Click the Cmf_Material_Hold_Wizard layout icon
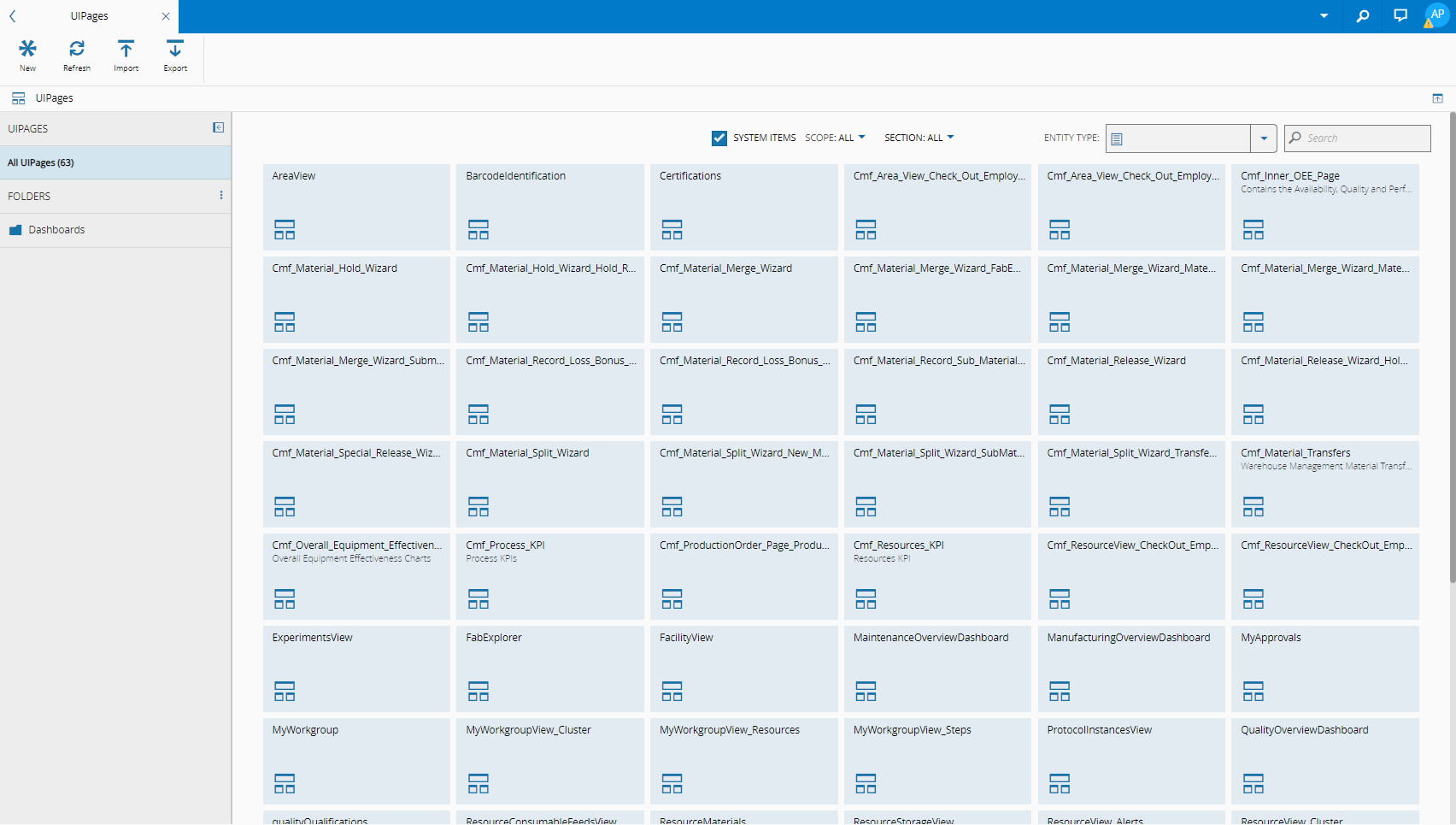The image size is (1456, 825). click(285, 322)
